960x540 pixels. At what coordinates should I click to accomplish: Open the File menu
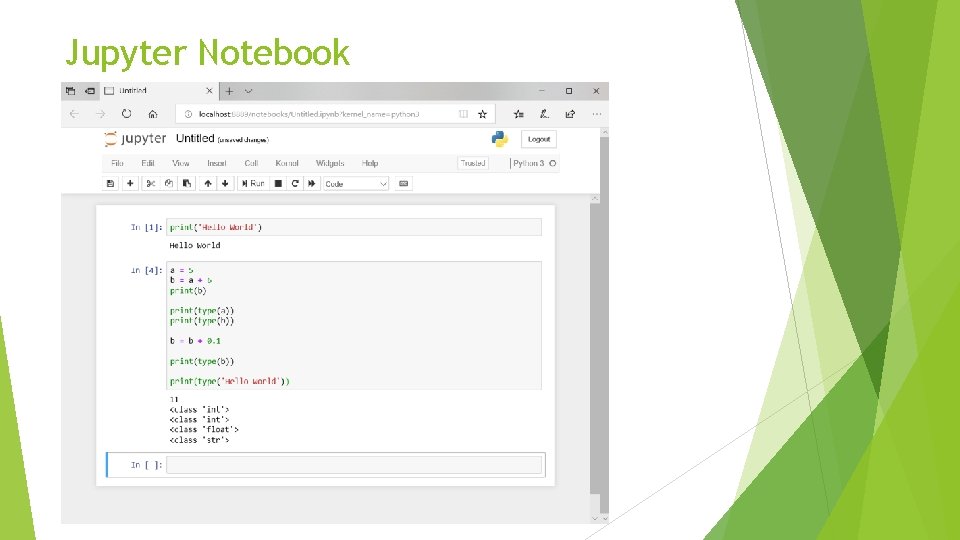tap(118, 163)
